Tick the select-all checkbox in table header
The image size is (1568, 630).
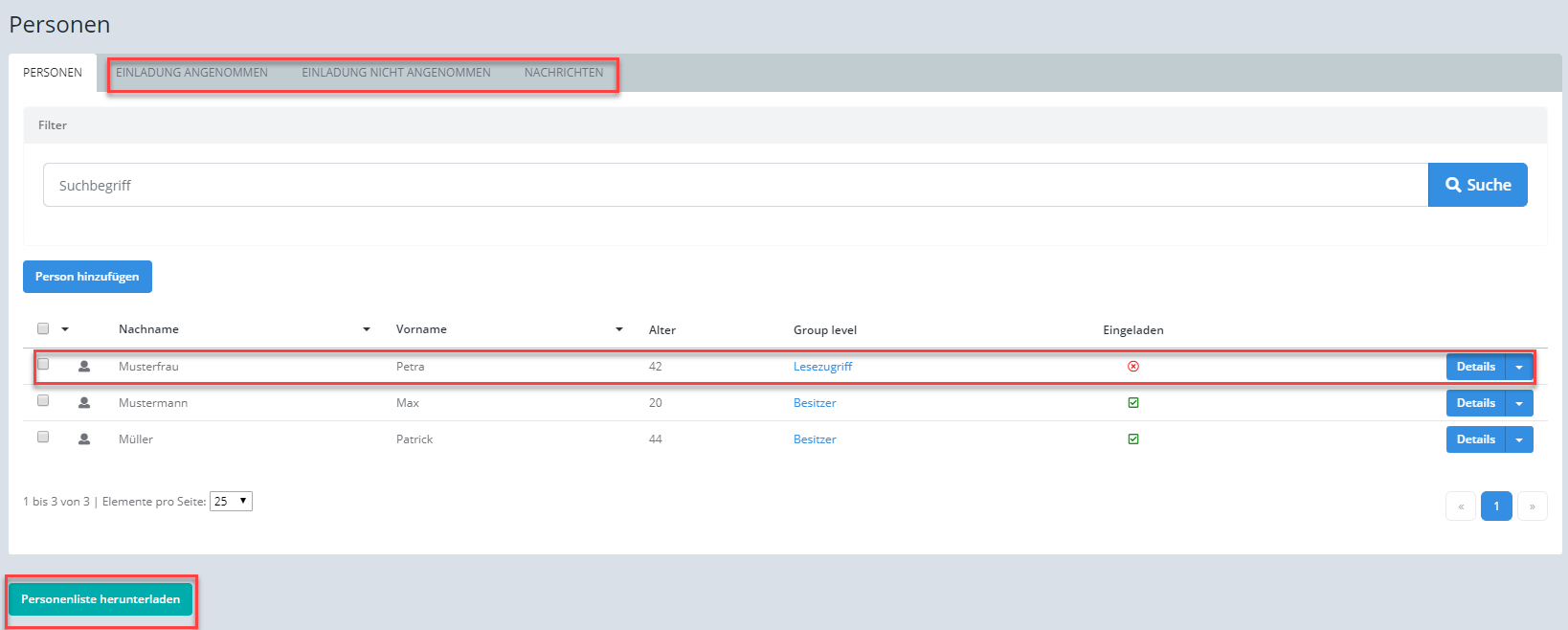[x=43, y=328]
